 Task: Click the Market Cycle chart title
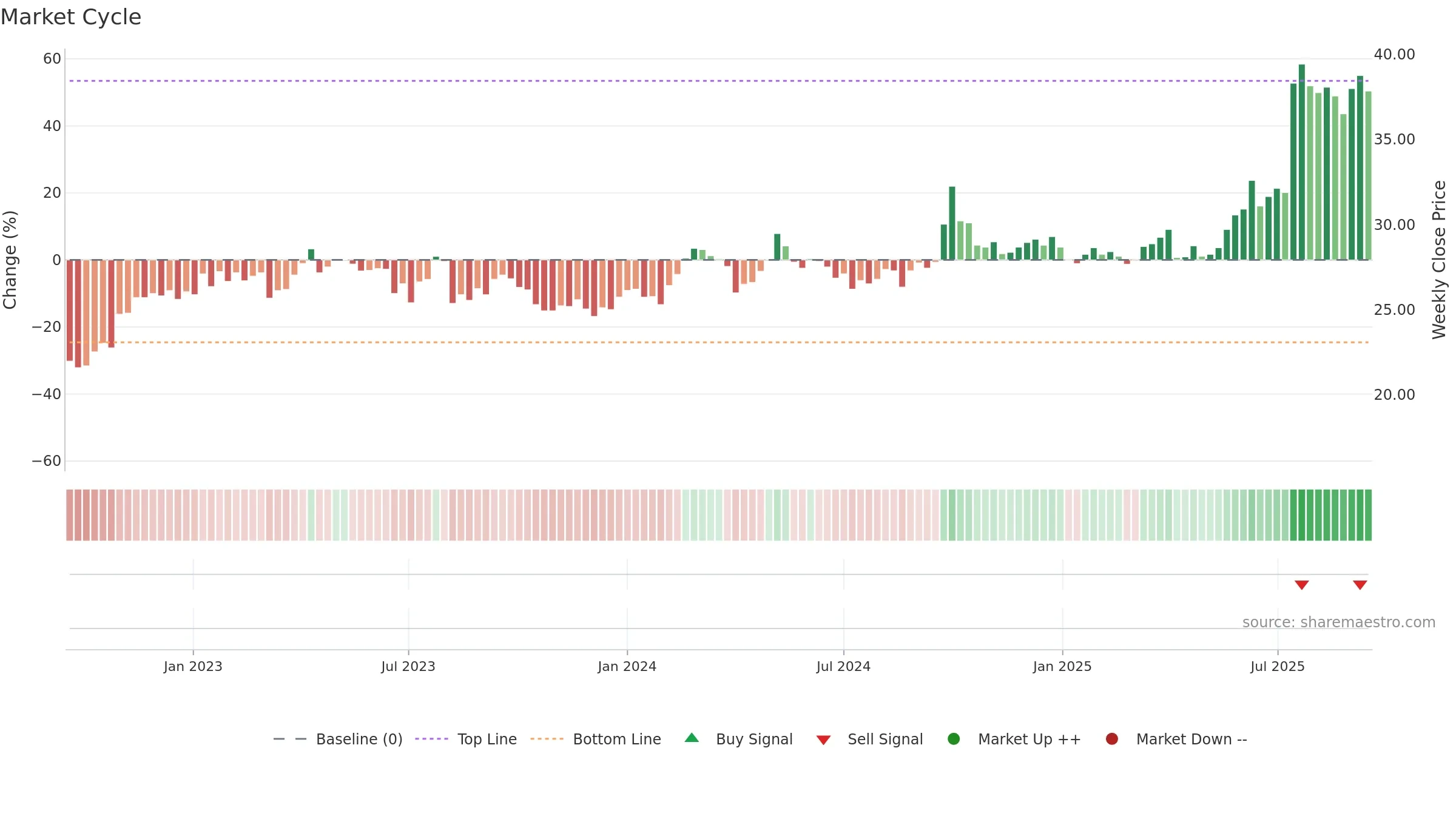tap(71, 17)
